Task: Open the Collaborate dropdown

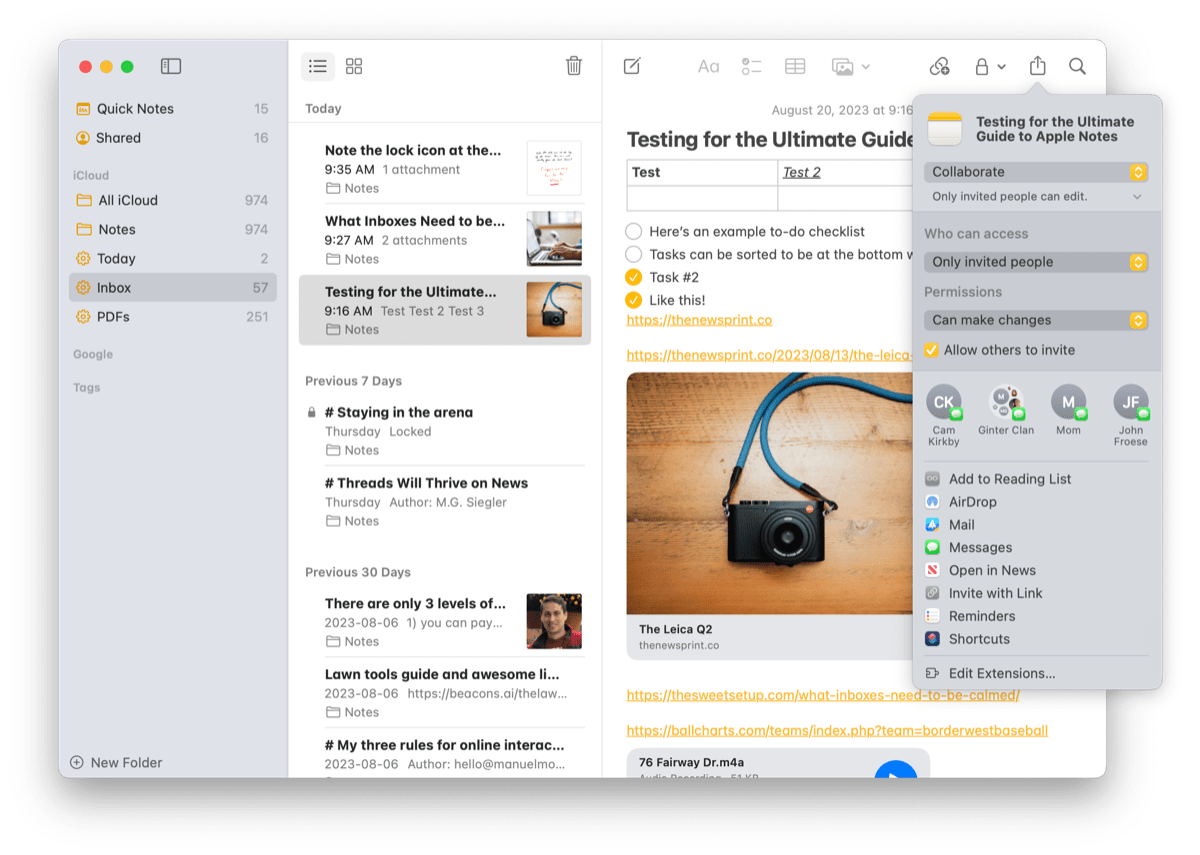Action: (1036, 171)
